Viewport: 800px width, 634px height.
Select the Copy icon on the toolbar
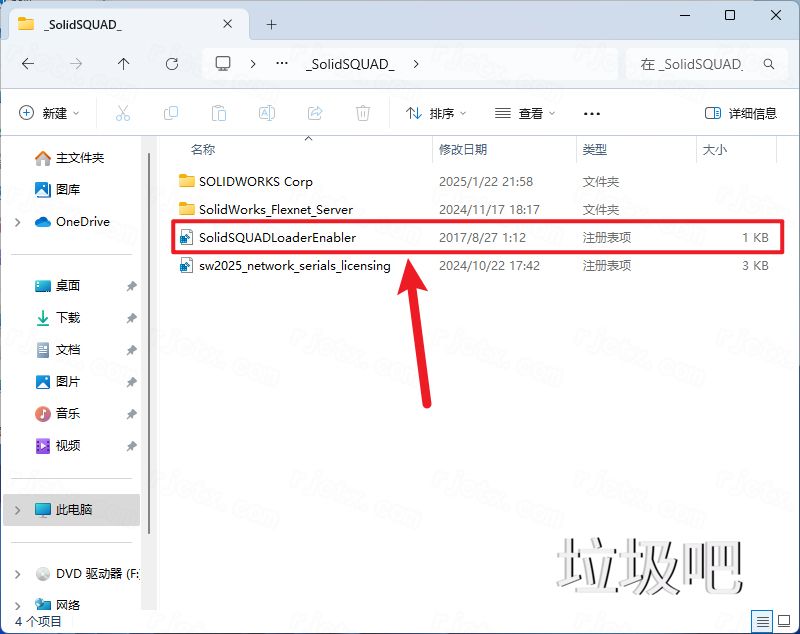coord(170,113)
